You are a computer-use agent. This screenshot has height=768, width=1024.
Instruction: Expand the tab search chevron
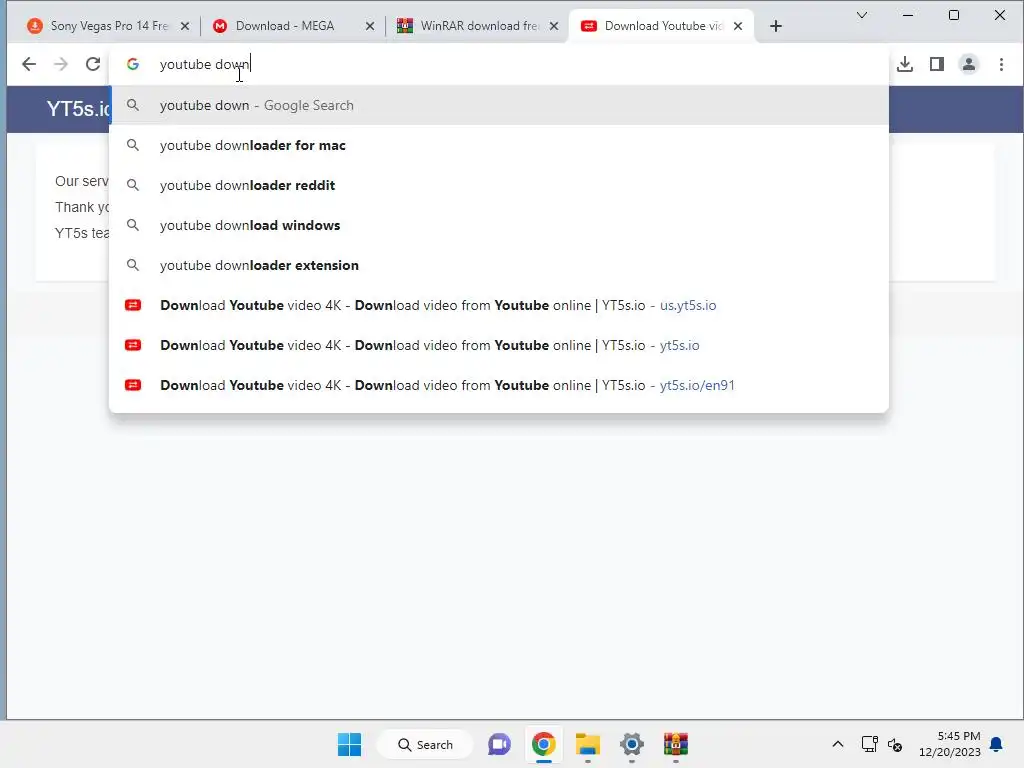861,15
